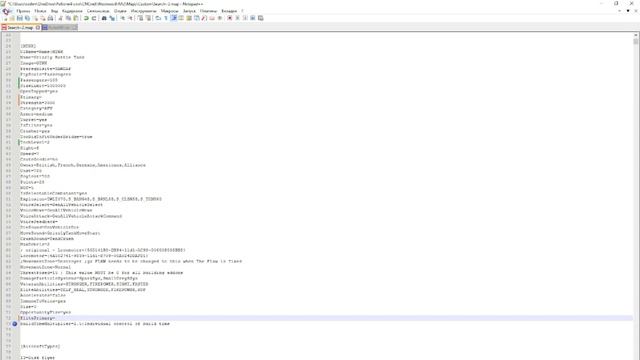
Task: Click the Copy toolbar icon
Action: pos(68,18)
